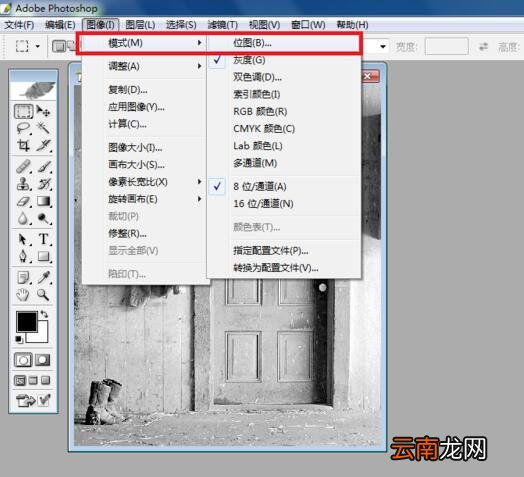
Task: Choose RGB 颜色(R) mode
Action: click(x=284, y=112)
